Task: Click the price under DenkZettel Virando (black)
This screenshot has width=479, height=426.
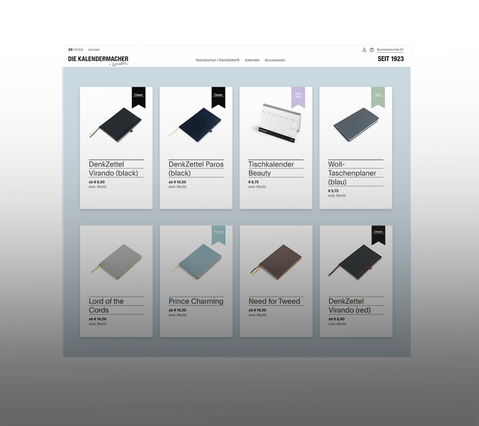Action: point(97,182)
